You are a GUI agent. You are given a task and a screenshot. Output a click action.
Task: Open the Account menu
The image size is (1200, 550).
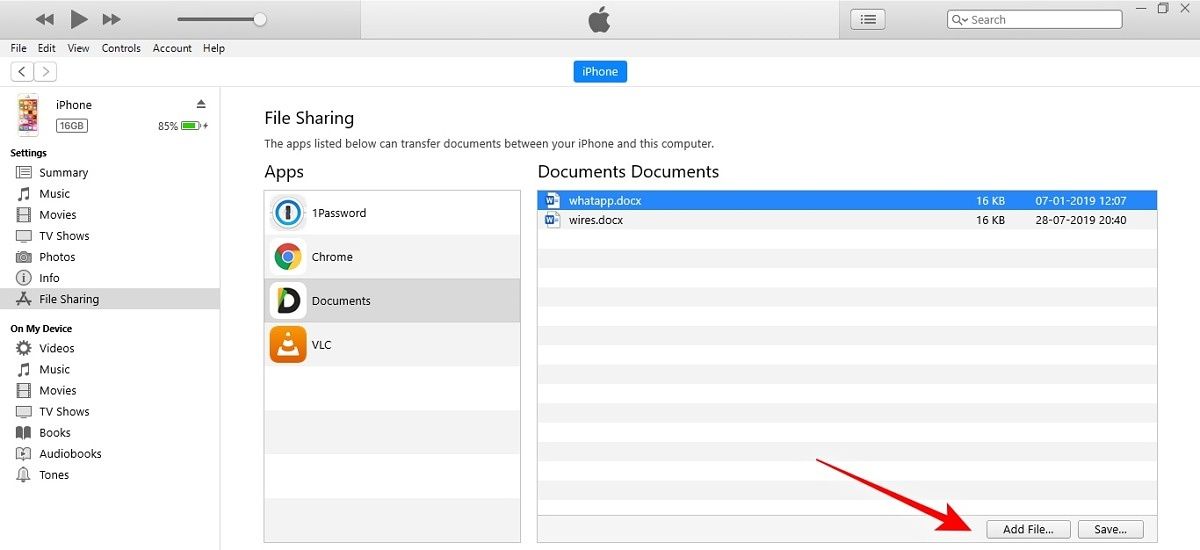[x=172, y=48]
